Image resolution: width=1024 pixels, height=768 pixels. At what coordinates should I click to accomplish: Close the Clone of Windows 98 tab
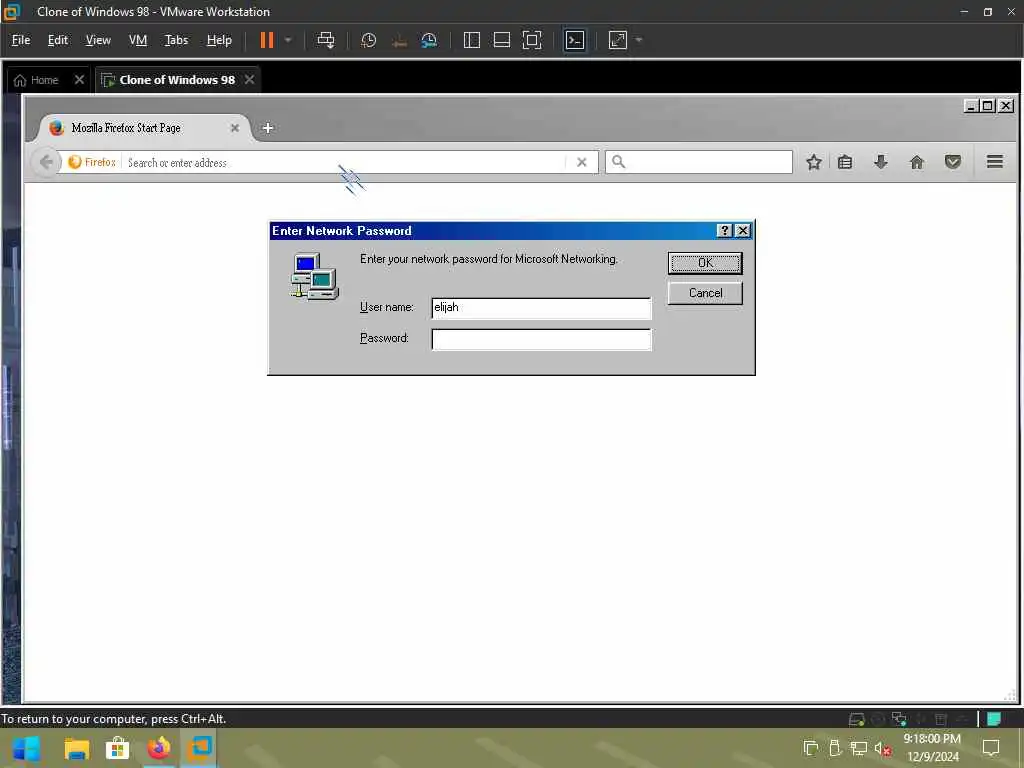tap(249, 80)
